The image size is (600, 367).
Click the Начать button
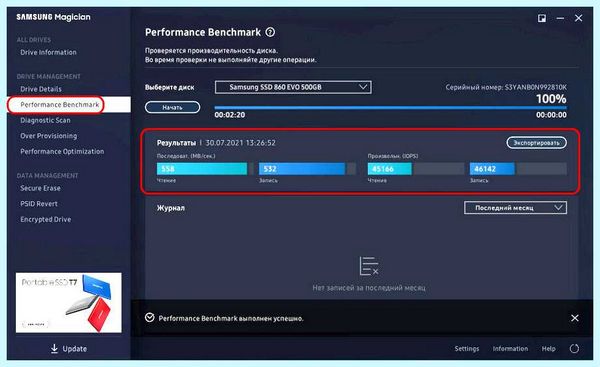(172, 108)
